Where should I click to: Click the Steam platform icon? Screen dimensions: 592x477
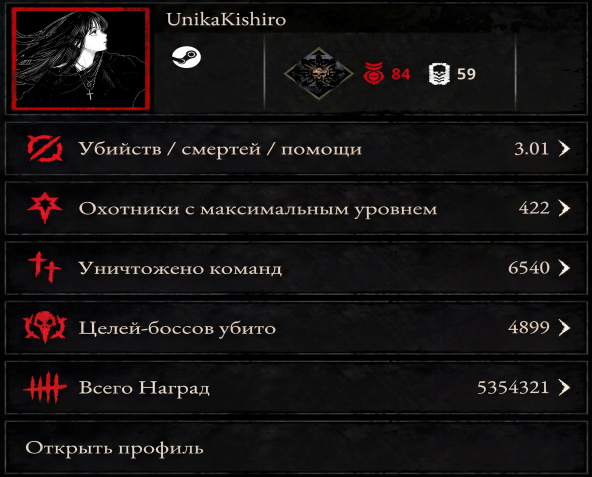[186, 57]
